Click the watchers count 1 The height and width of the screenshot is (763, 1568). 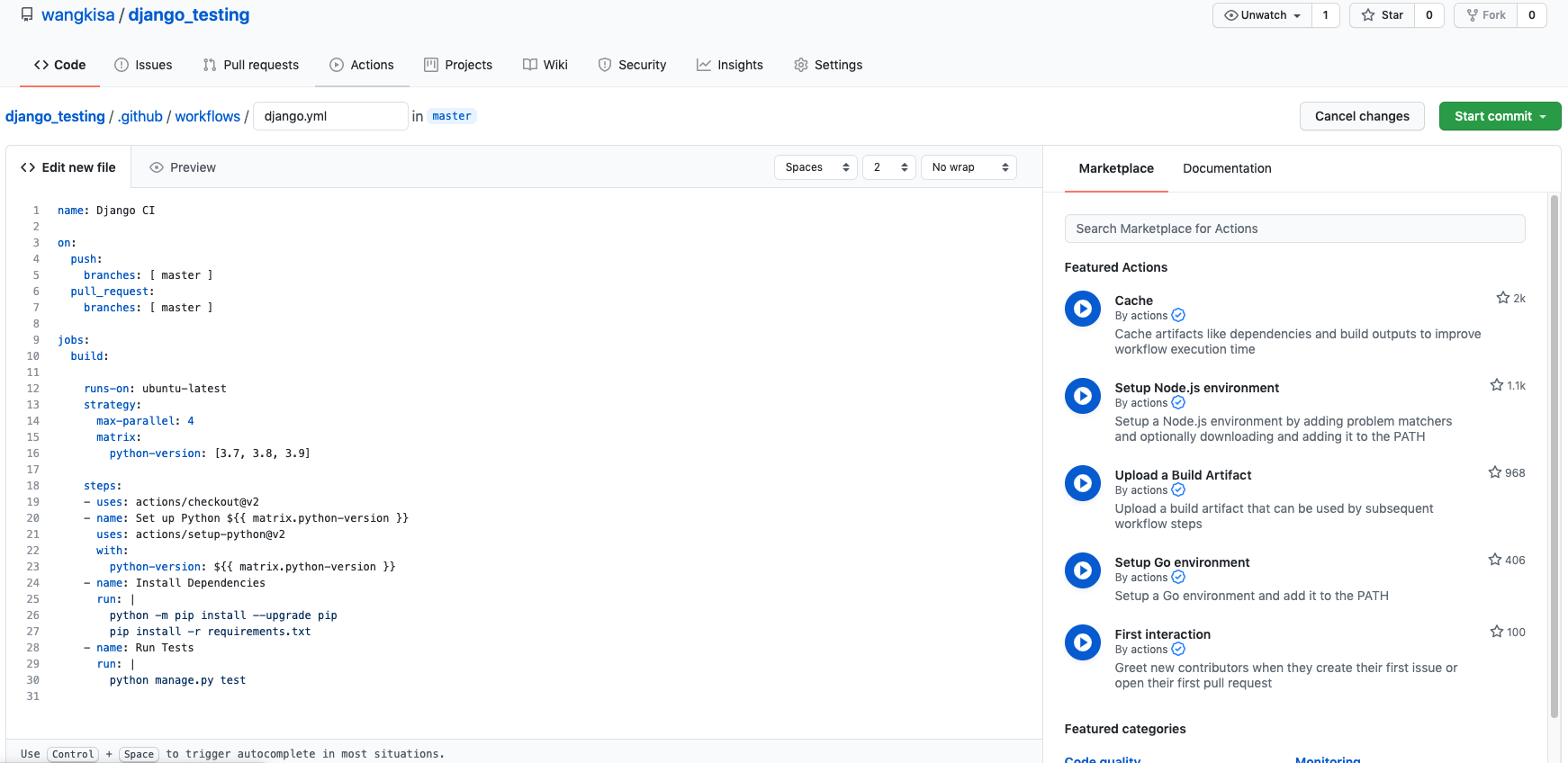coord(1325,15)
